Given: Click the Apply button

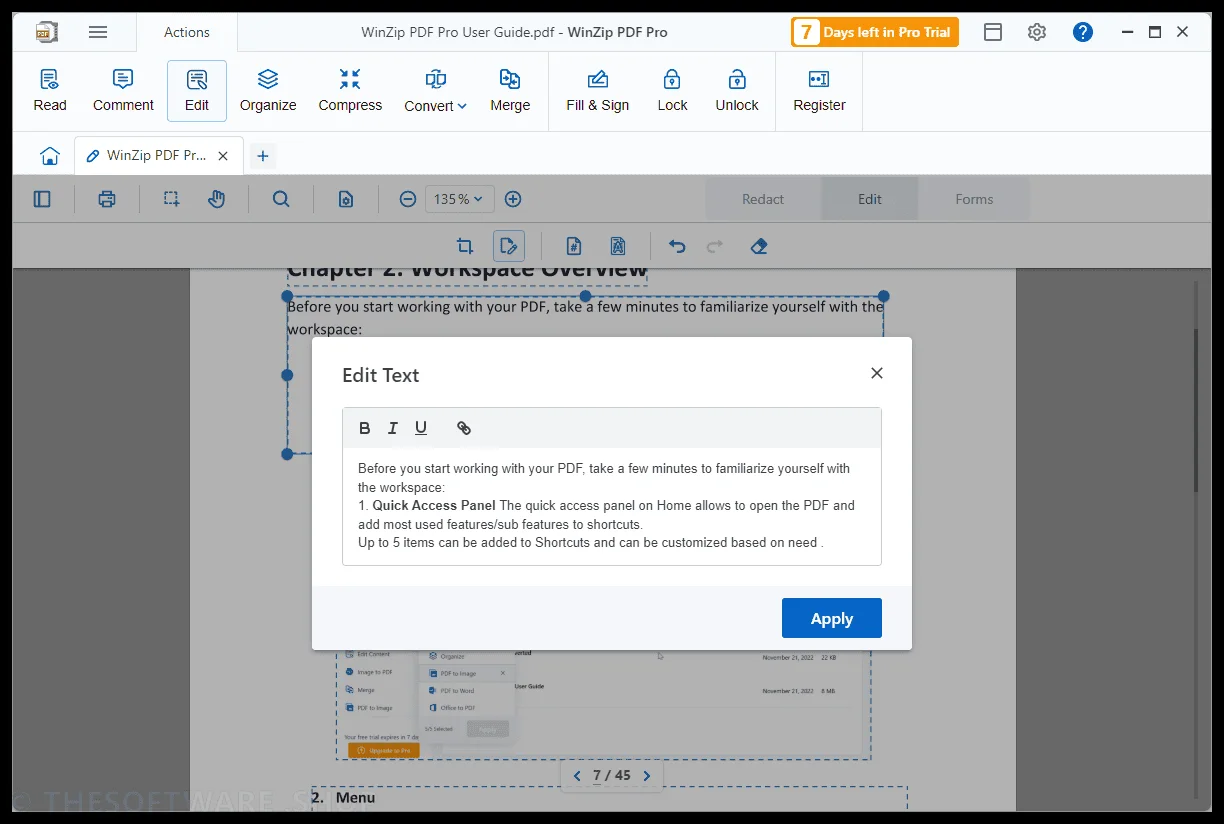Looking at the screenshot, I should click(x=832, y=618).
